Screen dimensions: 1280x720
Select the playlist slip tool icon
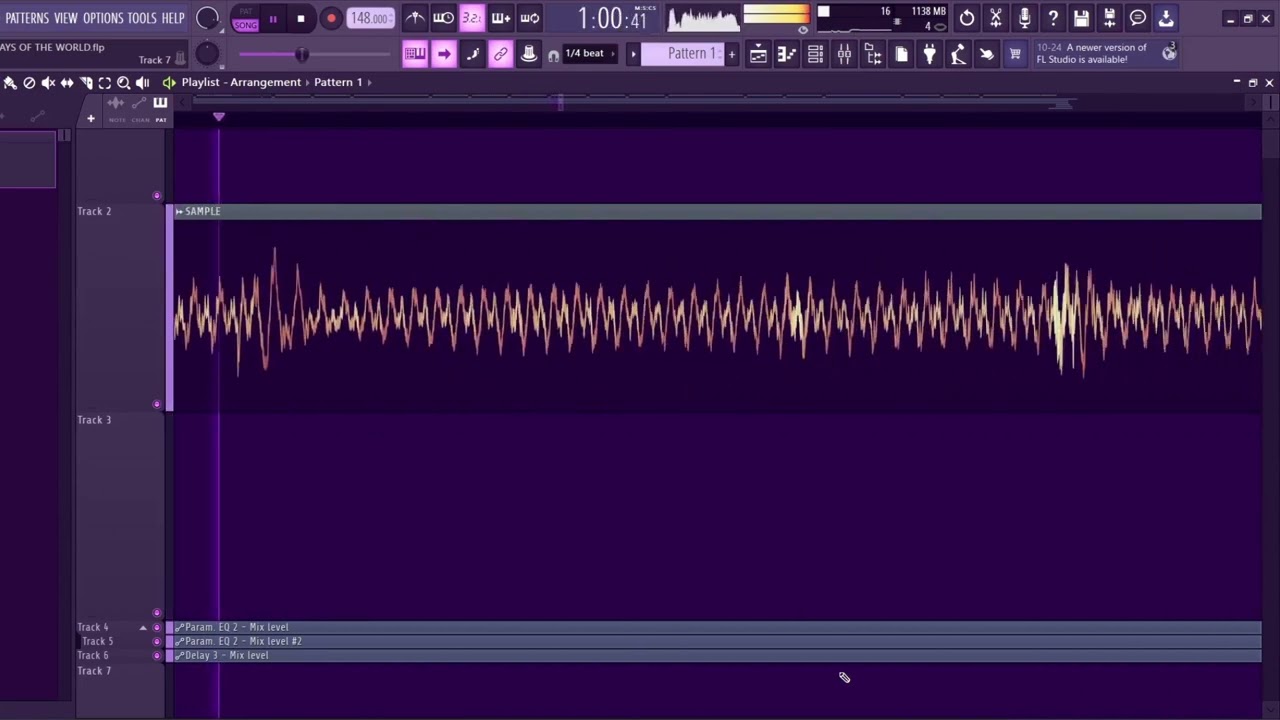point(67,83)
